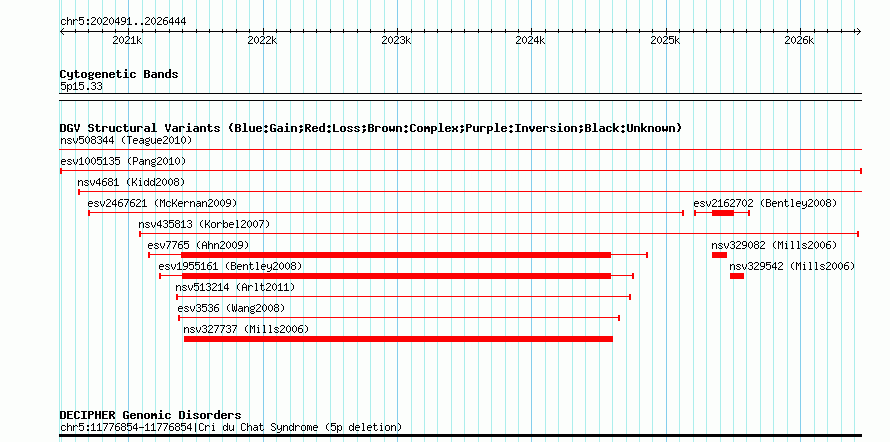890x442 pixels.
Task: Open variant nsv508344 (Teague2010) label
Action: tap(126, 140)
